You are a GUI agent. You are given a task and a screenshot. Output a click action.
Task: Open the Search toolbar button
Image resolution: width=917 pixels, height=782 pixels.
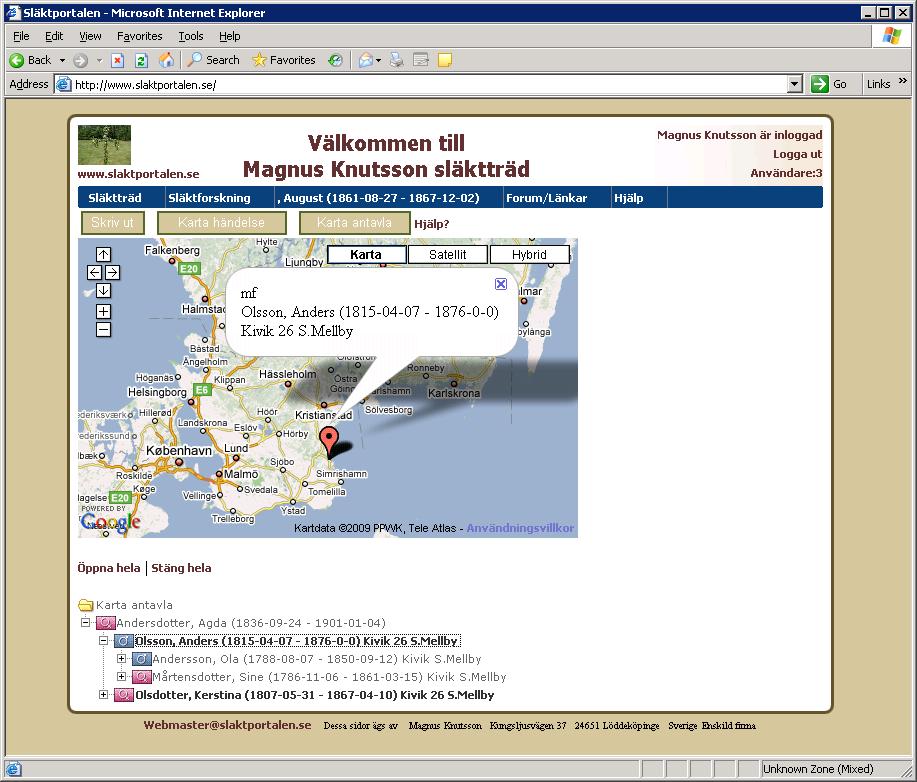215,60
